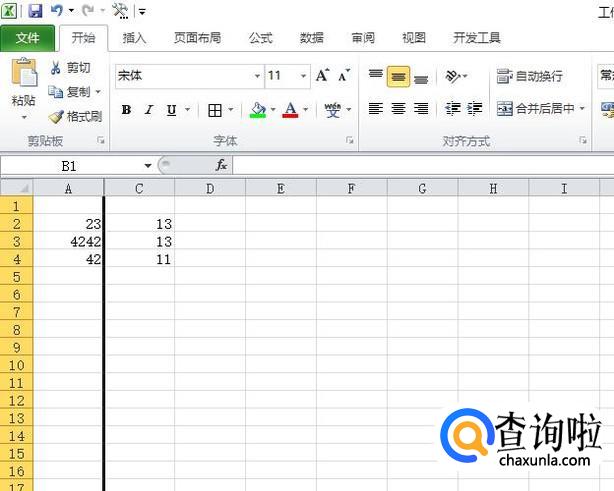Open the 字体 dialog launcher
Viewport: 614px width, 491px height.
(350, 140)
